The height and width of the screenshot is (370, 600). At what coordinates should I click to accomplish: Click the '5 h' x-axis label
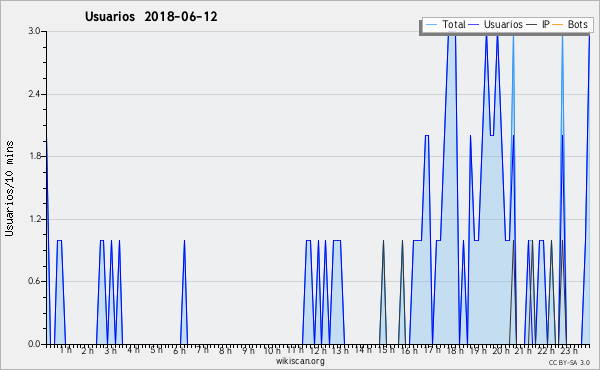tap(156, 350)
